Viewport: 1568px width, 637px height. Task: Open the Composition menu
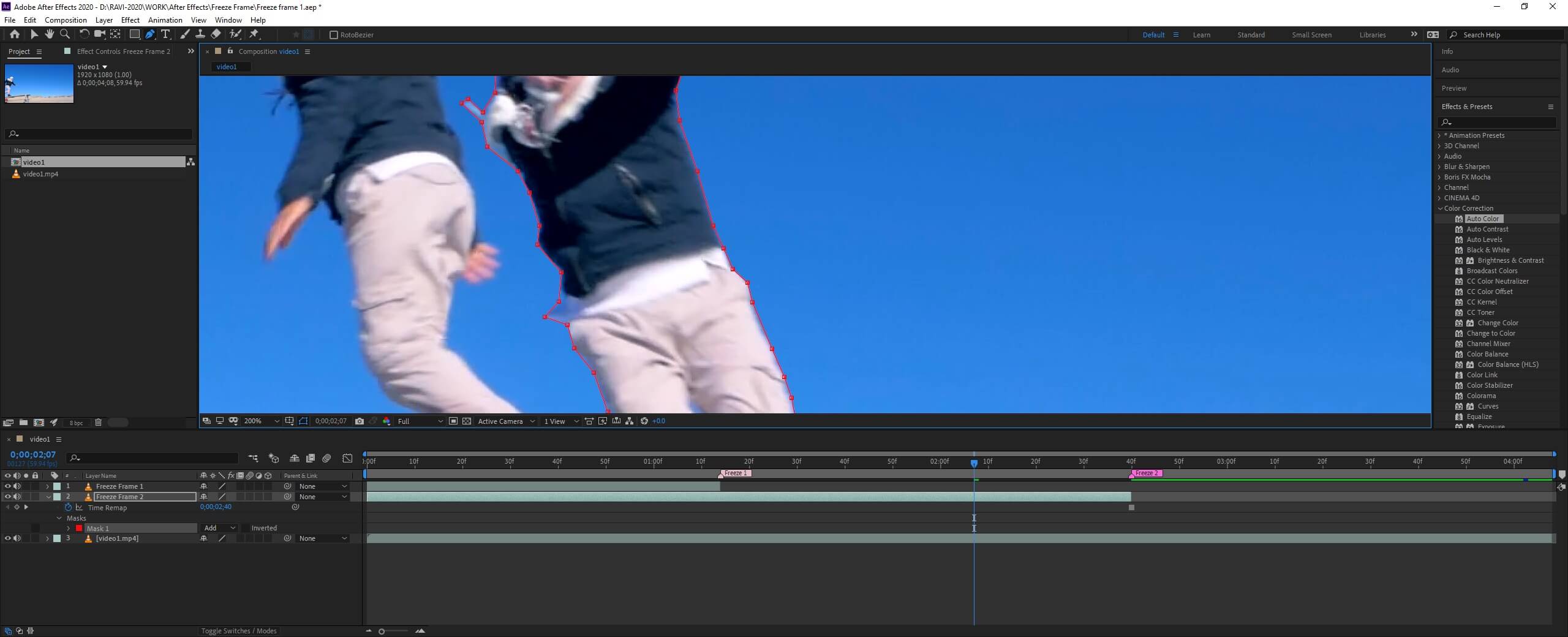(x=66, y=20)
